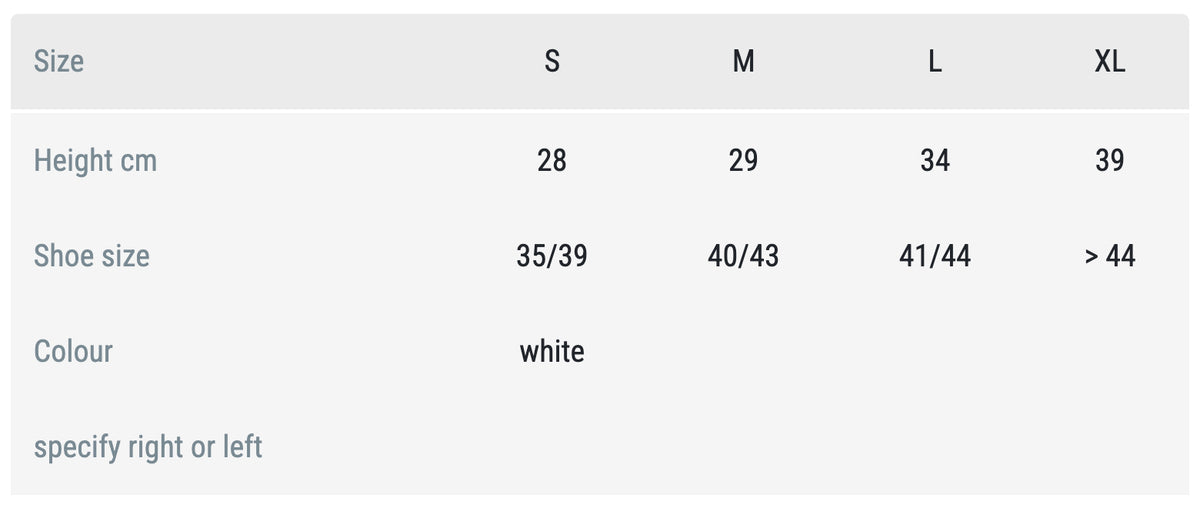Click the Colour row label
This screenshot has height=505, width=1200.
tap(73, 351)
